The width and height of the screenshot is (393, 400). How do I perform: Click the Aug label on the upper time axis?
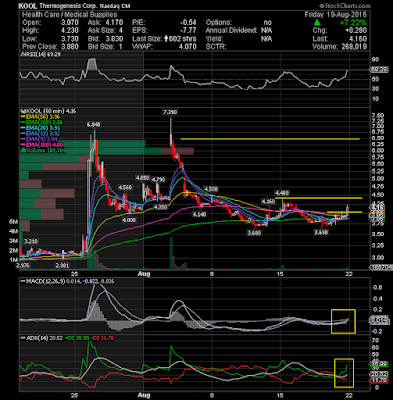[144, 274]
